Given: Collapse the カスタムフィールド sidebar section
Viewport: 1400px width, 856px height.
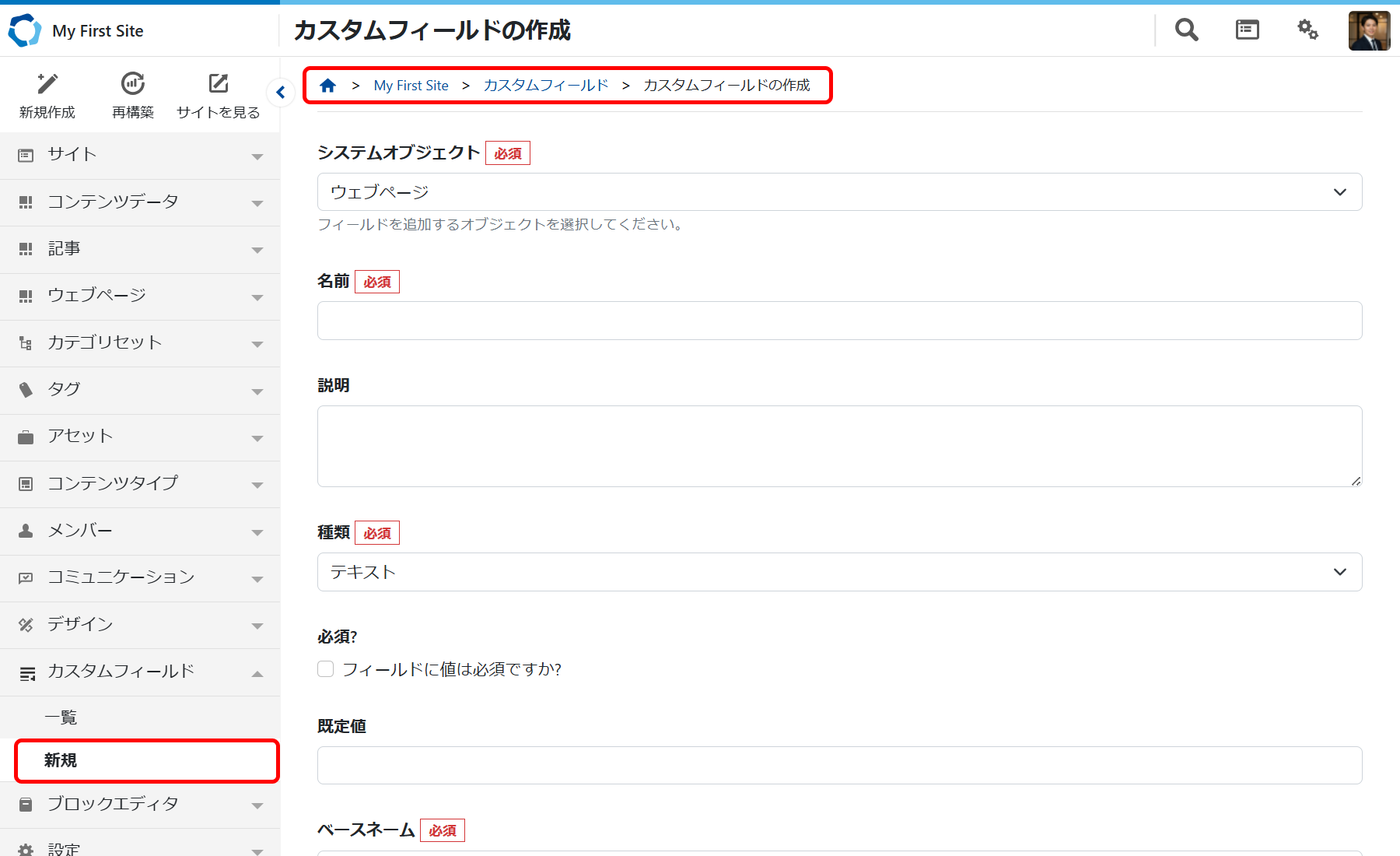Looking at the screenshot, I should 140,672.
